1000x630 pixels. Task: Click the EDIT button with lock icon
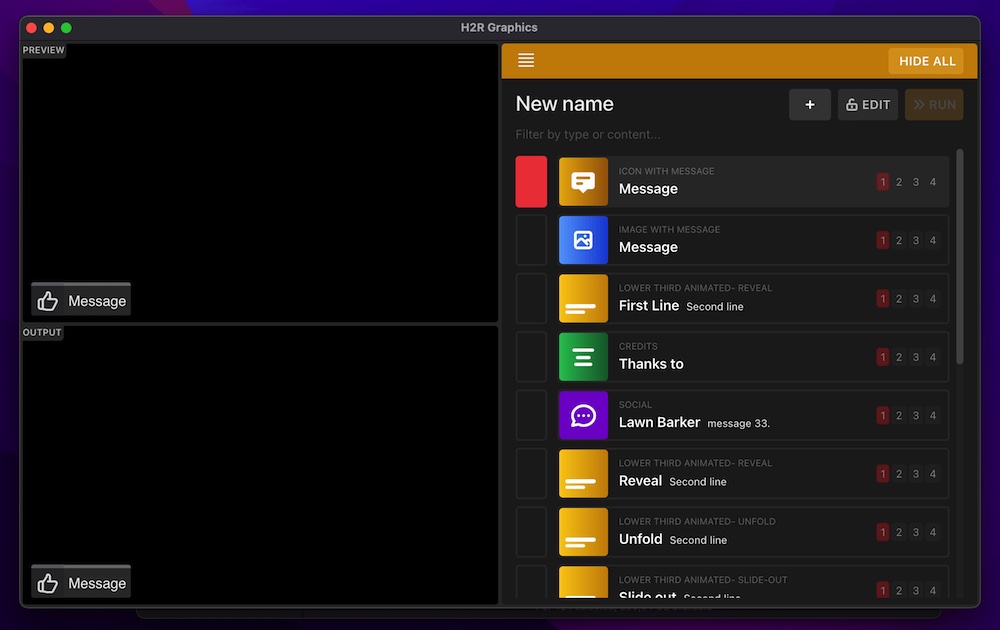coord(867,105)
